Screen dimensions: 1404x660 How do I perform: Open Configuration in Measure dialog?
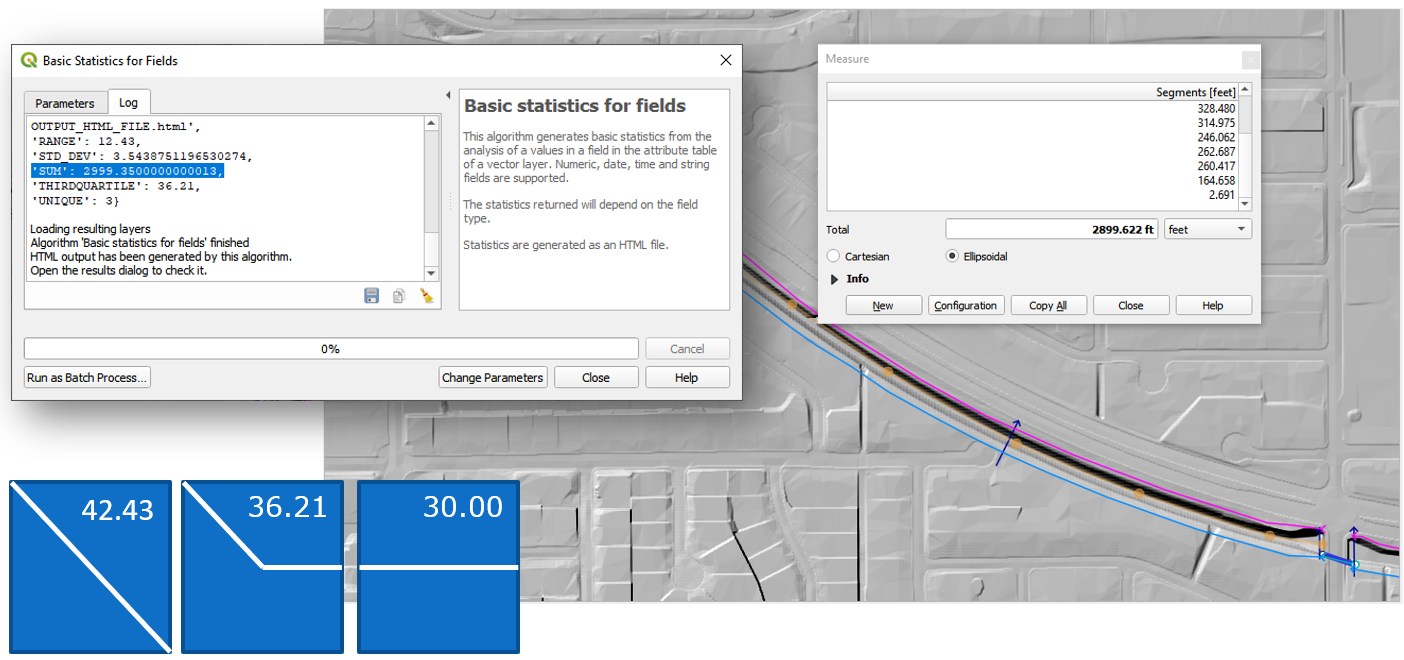[x=965, y=306]
